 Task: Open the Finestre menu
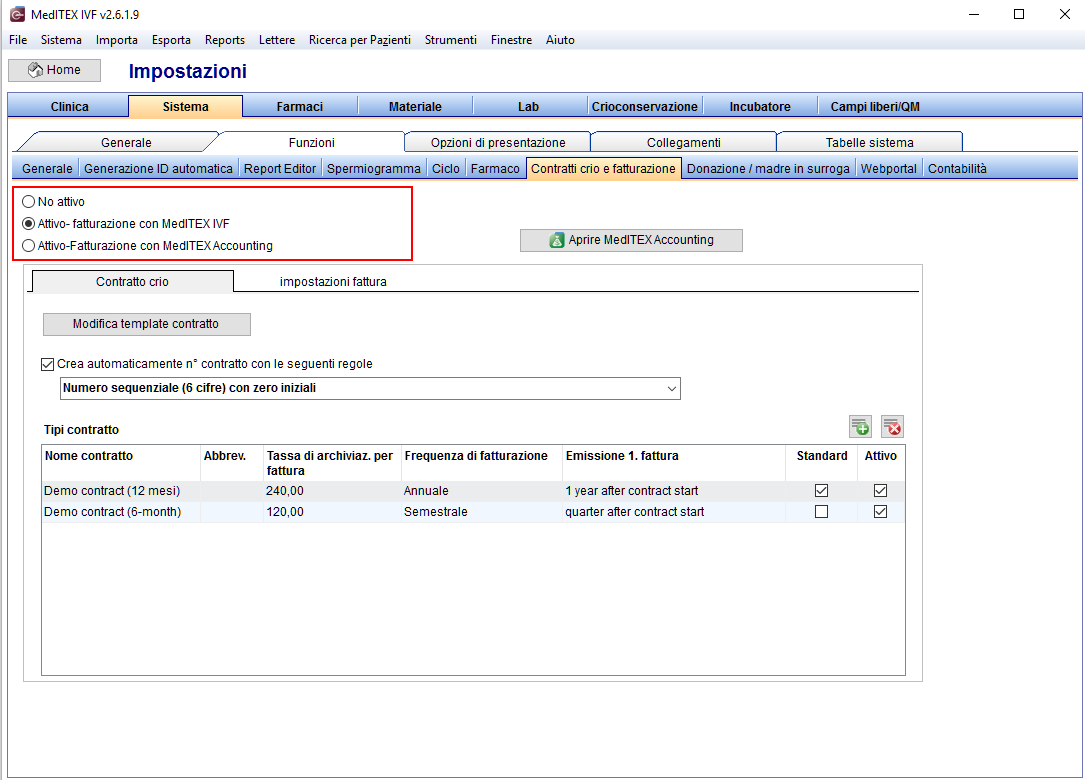click(x=511, y=40)
